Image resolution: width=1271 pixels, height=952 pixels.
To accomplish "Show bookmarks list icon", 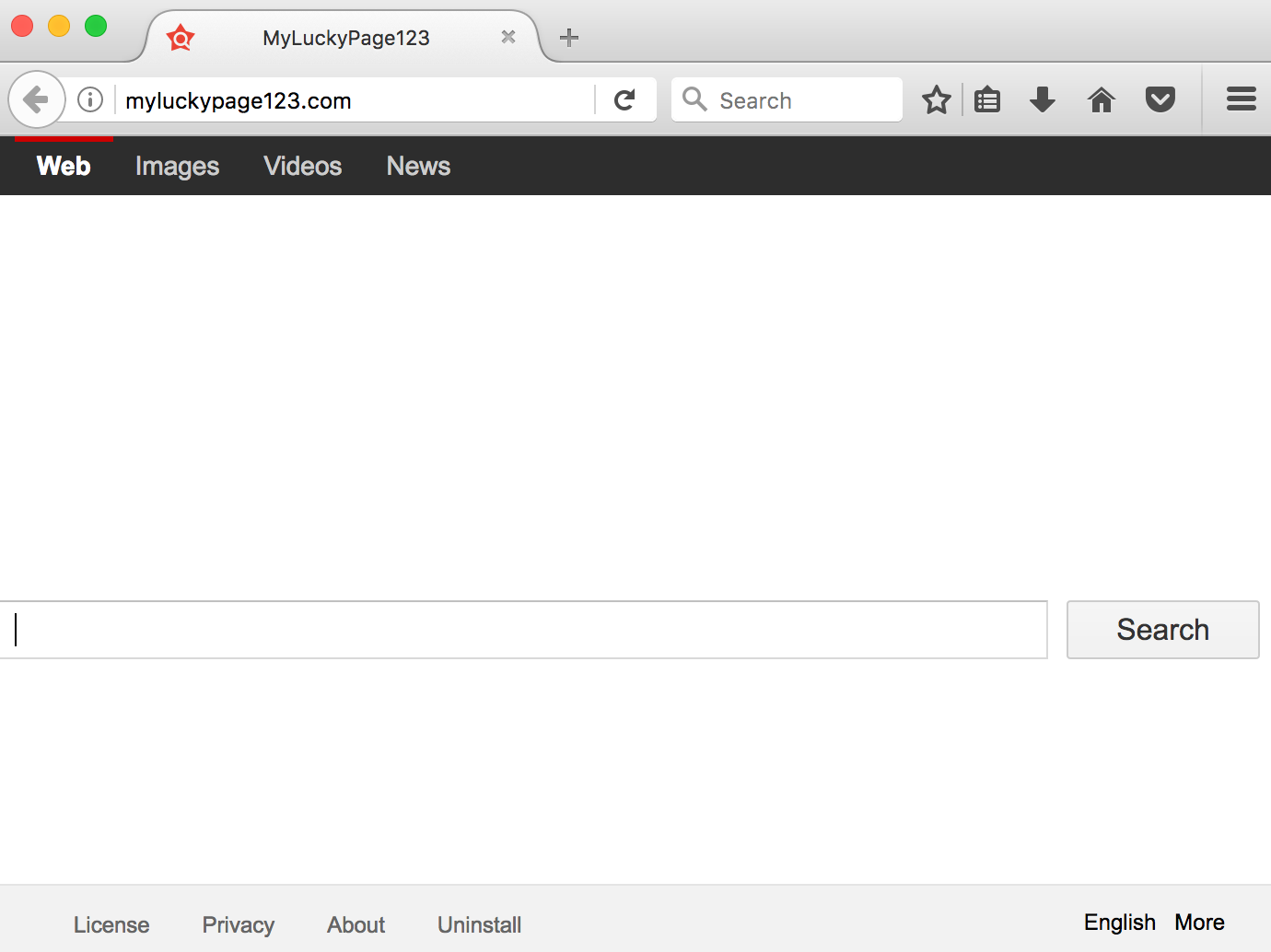I will [x=987, y=99].
